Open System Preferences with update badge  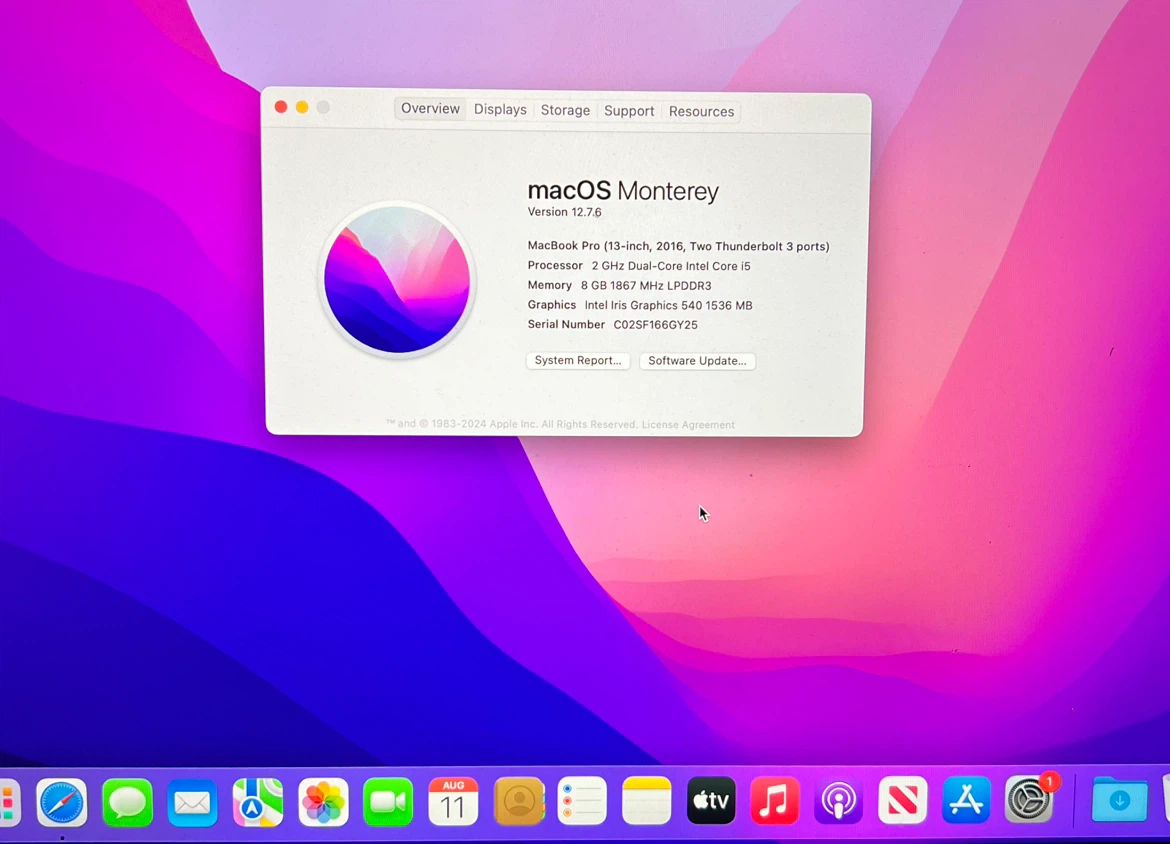(1030, 798)
